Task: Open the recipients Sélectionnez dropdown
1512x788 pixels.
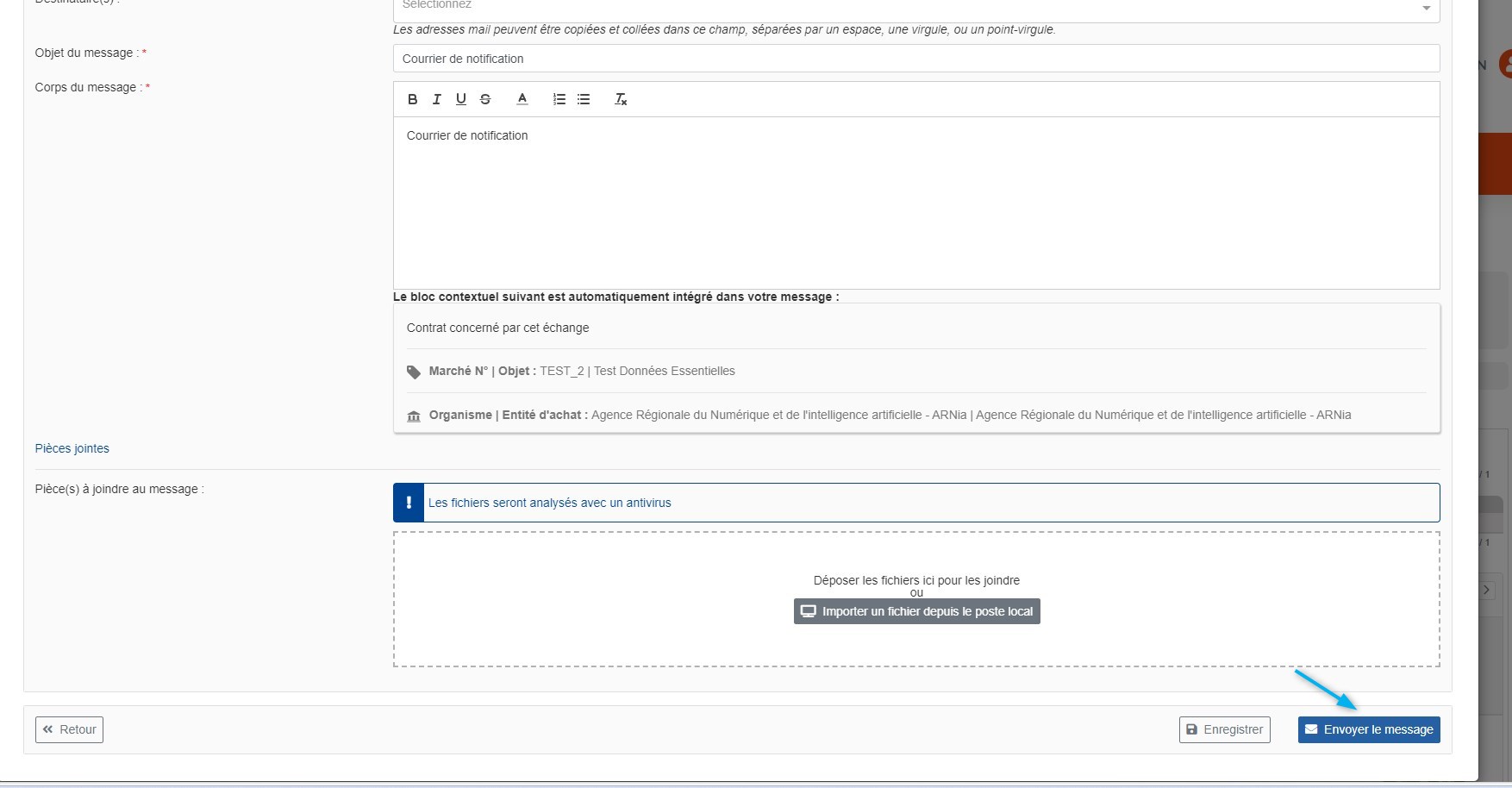Action: point(915,7)
